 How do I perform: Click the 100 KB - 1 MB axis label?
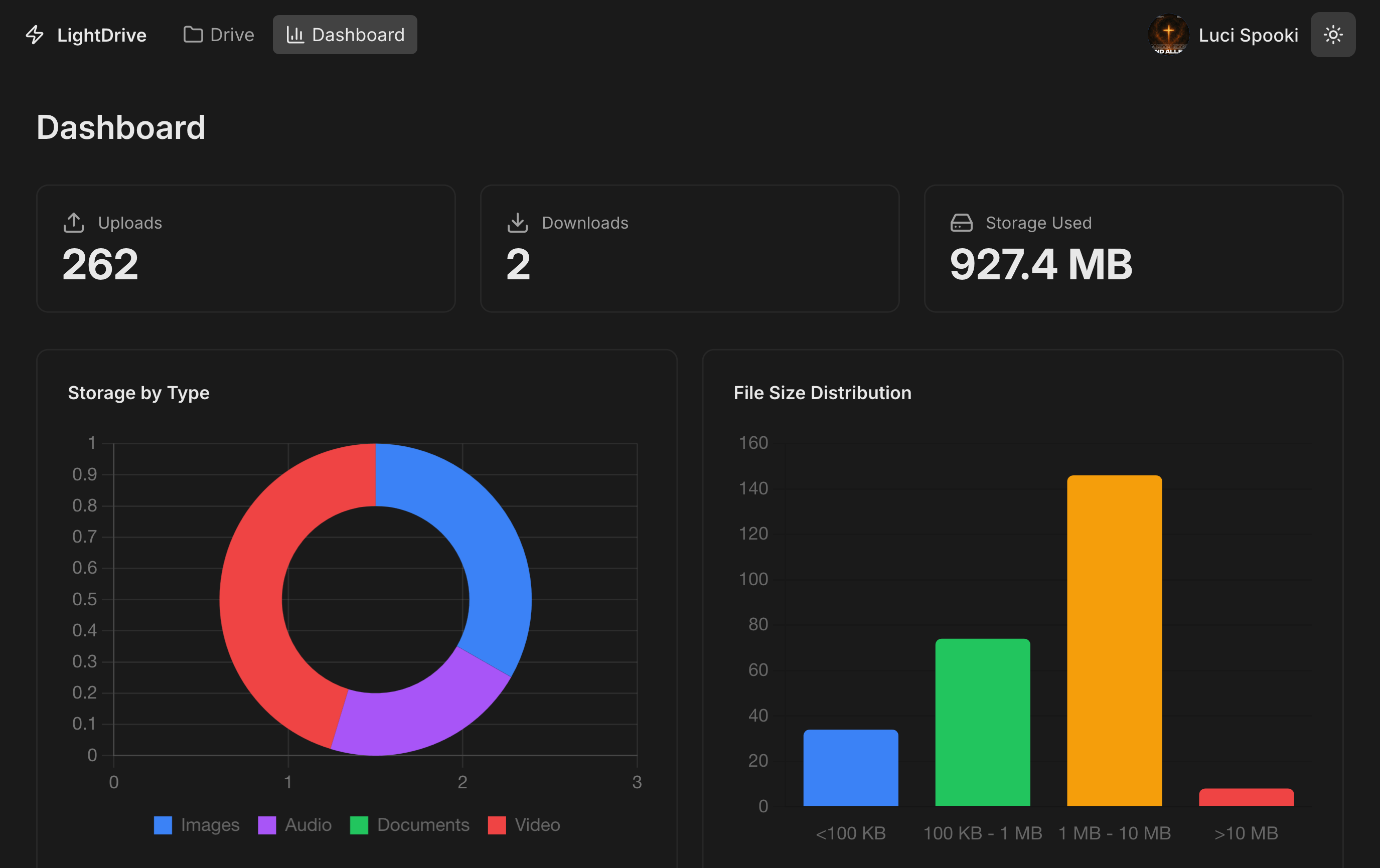pyautogui.click(x=983, y=833)
